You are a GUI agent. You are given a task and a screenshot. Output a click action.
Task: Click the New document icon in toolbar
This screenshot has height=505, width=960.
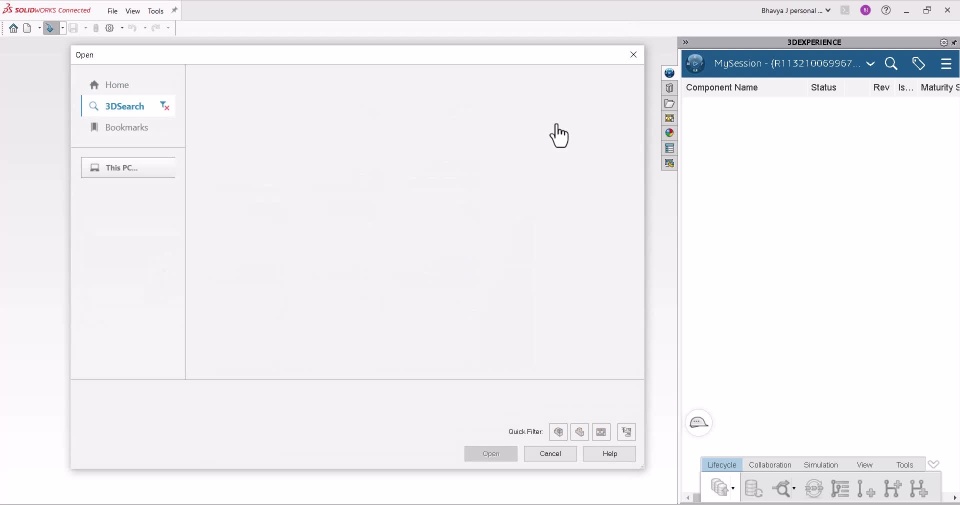[x=27, y=28]
